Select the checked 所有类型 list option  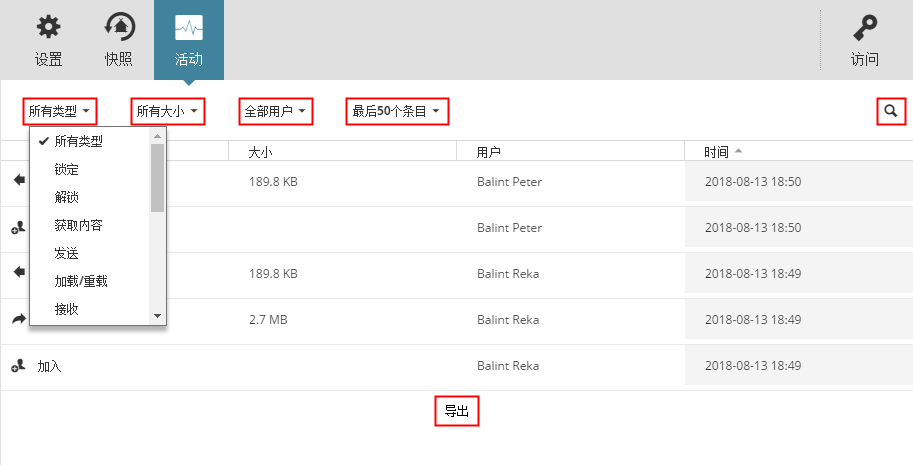[78, 142]
